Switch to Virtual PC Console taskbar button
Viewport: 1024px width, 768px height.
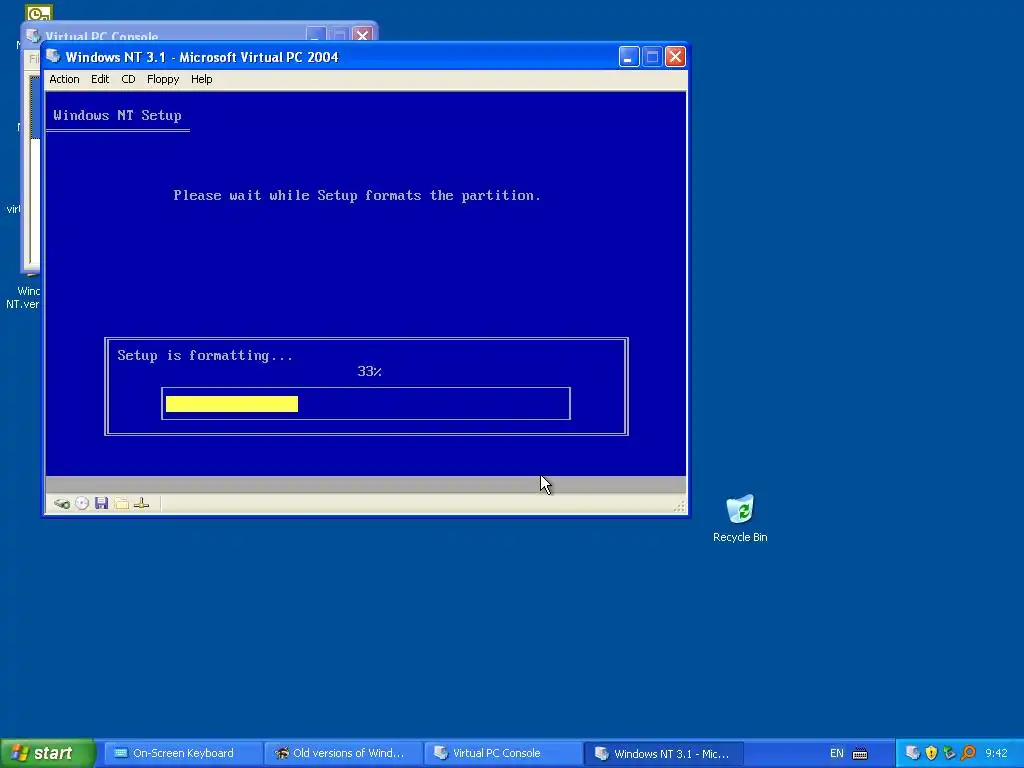click(x=504, y=753)
